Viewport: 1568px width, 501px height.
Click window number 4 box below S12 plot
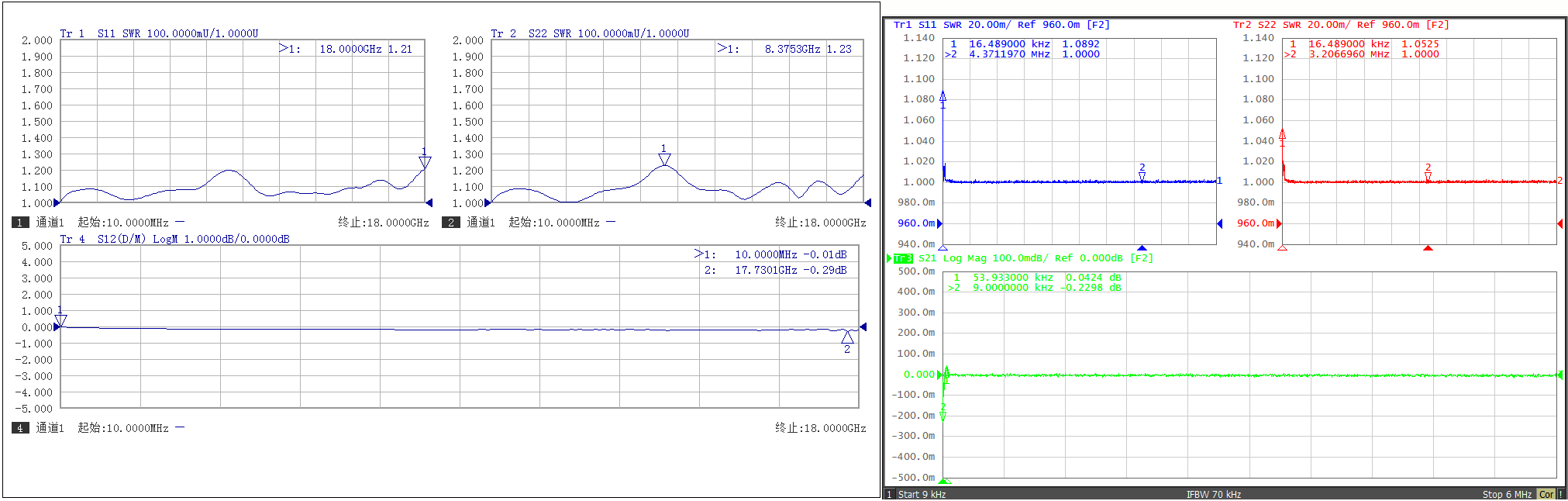[x=20, y=428]
